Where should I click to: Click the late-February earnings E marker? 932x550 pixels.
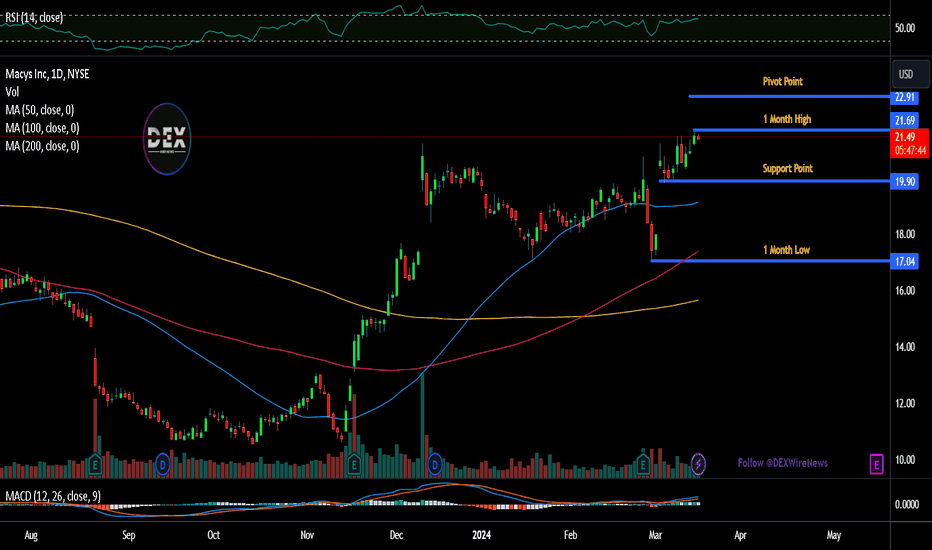(x=643, y=464)
